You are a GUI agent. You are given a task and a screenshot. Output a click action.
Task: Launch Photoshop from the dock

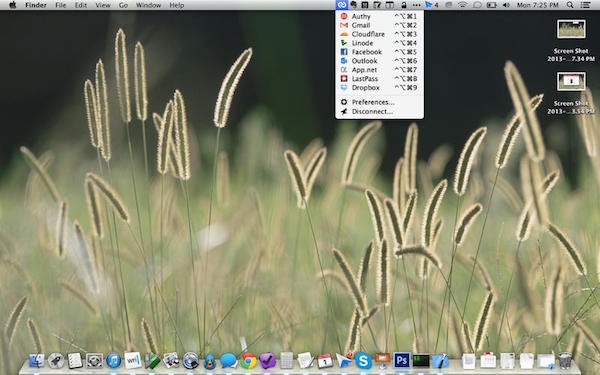point(401,360)
